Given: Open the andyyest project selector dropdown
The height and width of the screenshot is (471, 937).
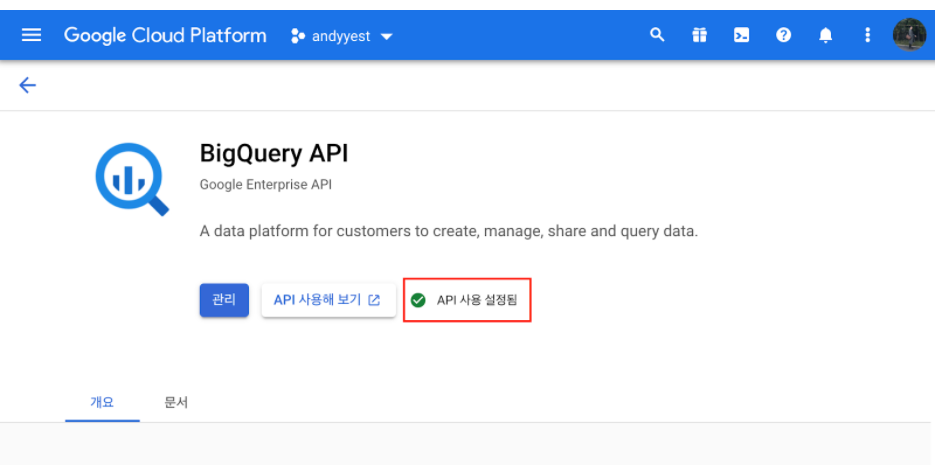Looking at the screenshot, I should tap(341, 36).
